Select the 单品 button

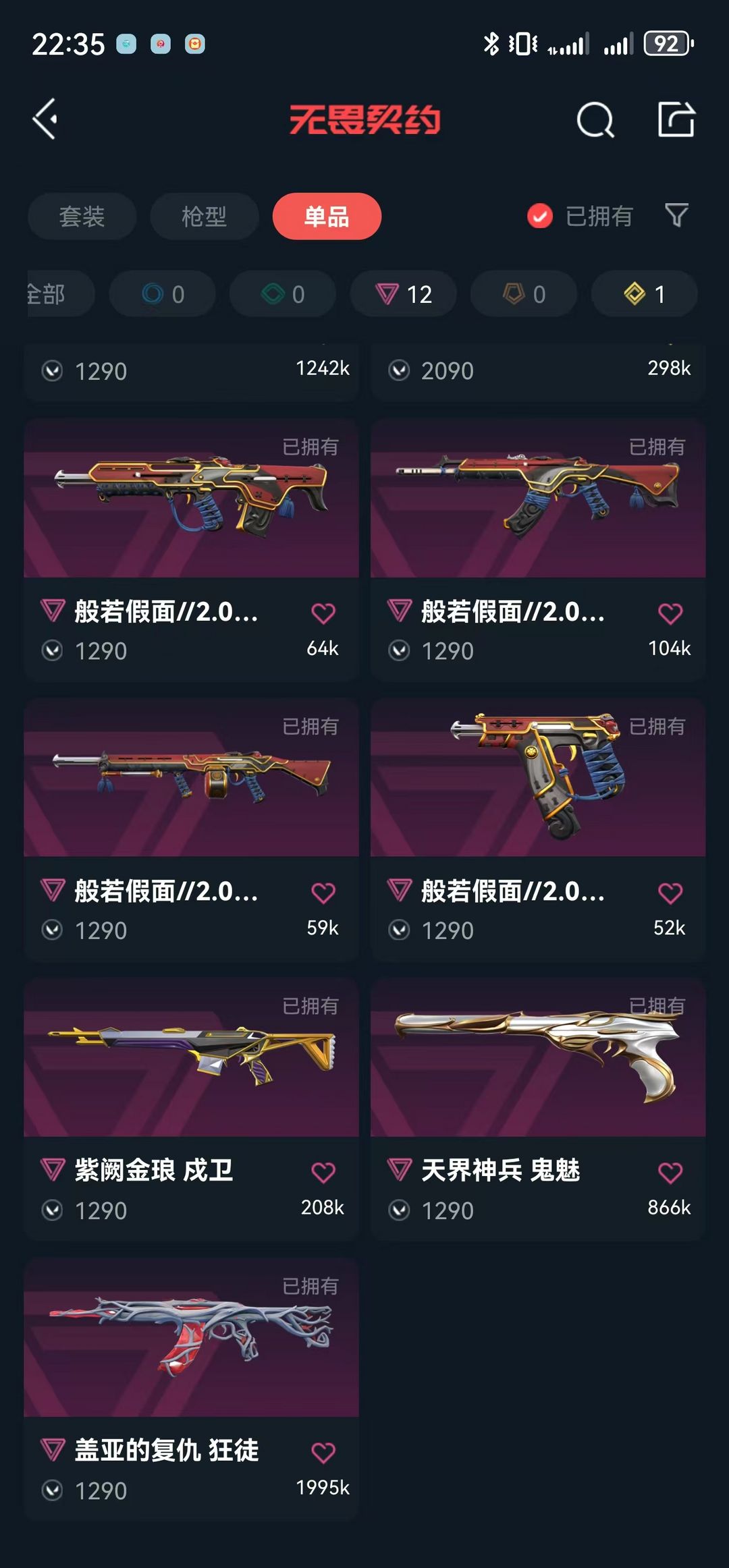pos(327,216)
